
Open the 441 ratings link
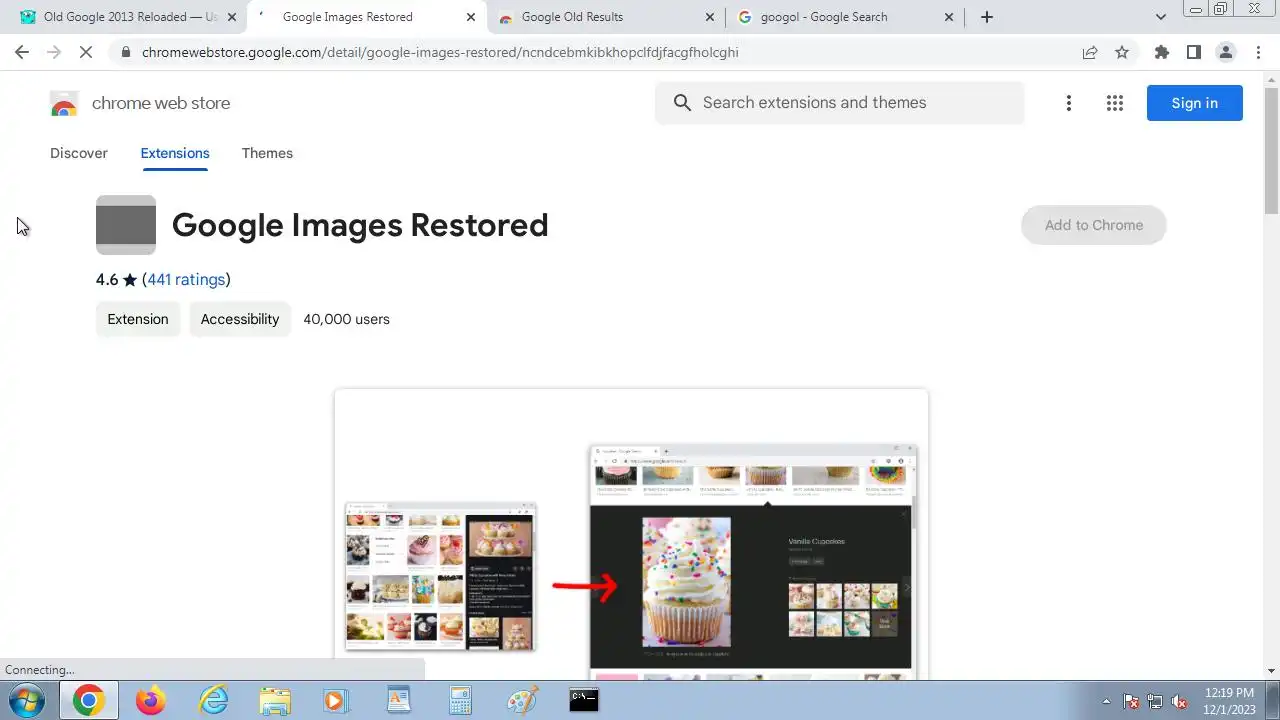(x=186, y=279)
